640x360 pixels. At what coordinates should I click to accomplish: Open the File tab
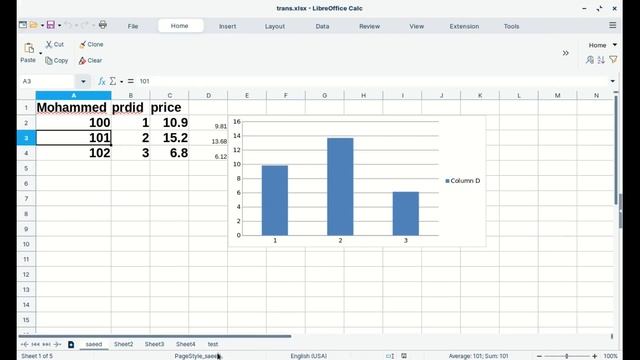click(x=133, y=26)
